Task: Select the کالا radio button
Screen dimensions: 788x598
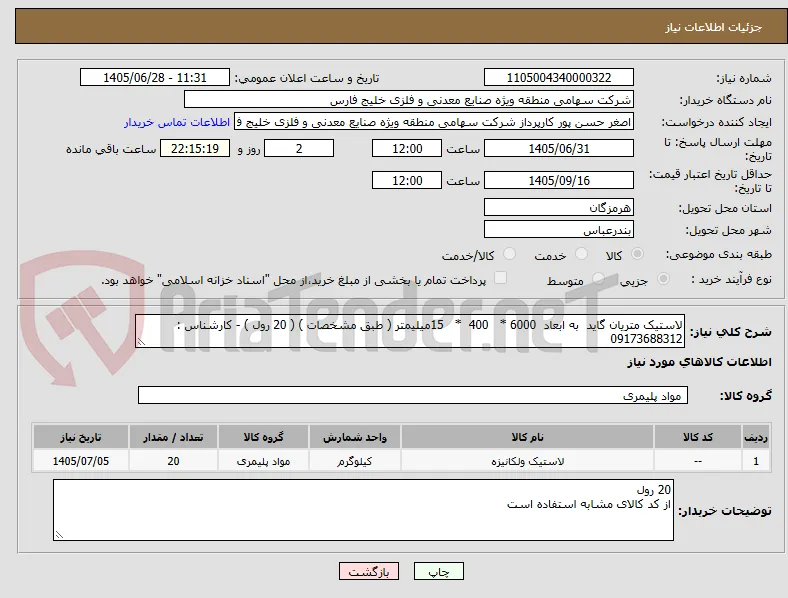Action: click(x=637, y=254)
